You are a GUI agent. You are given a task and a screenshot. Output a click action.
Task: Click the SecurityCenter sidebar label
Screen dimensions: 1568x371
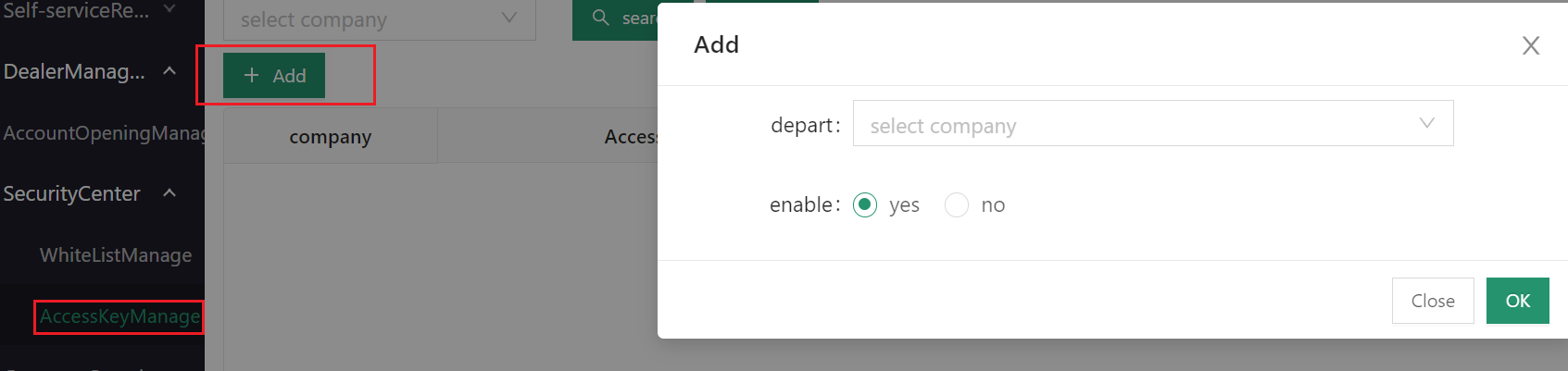72,193
